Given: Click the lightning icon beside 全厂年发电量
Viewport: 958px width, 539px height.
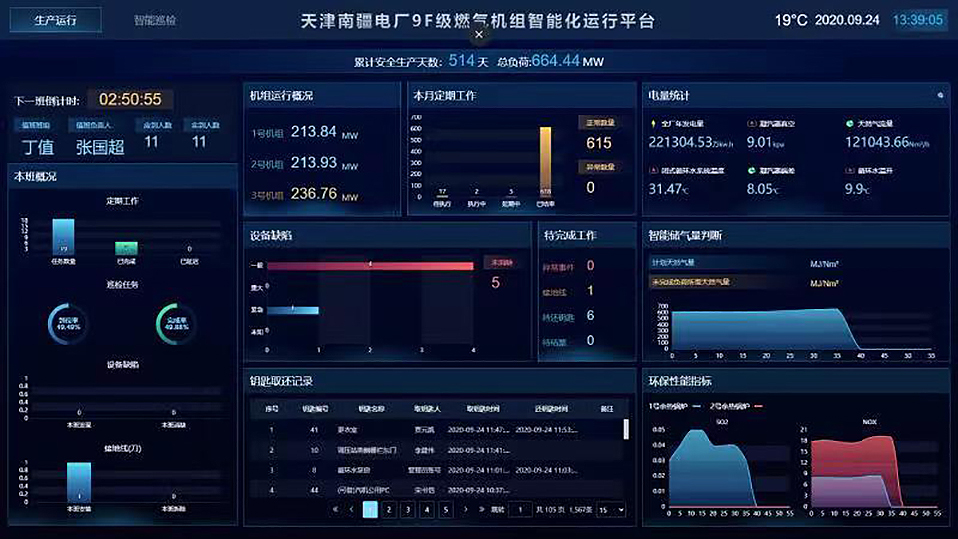Looking at the screenshot, I should [653, 123].
